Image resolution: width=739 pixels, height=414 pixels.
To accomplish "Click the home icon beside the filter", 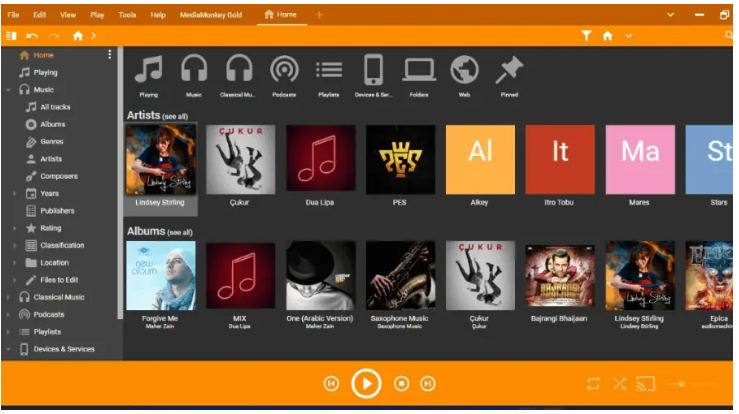I will pos(608,36).
